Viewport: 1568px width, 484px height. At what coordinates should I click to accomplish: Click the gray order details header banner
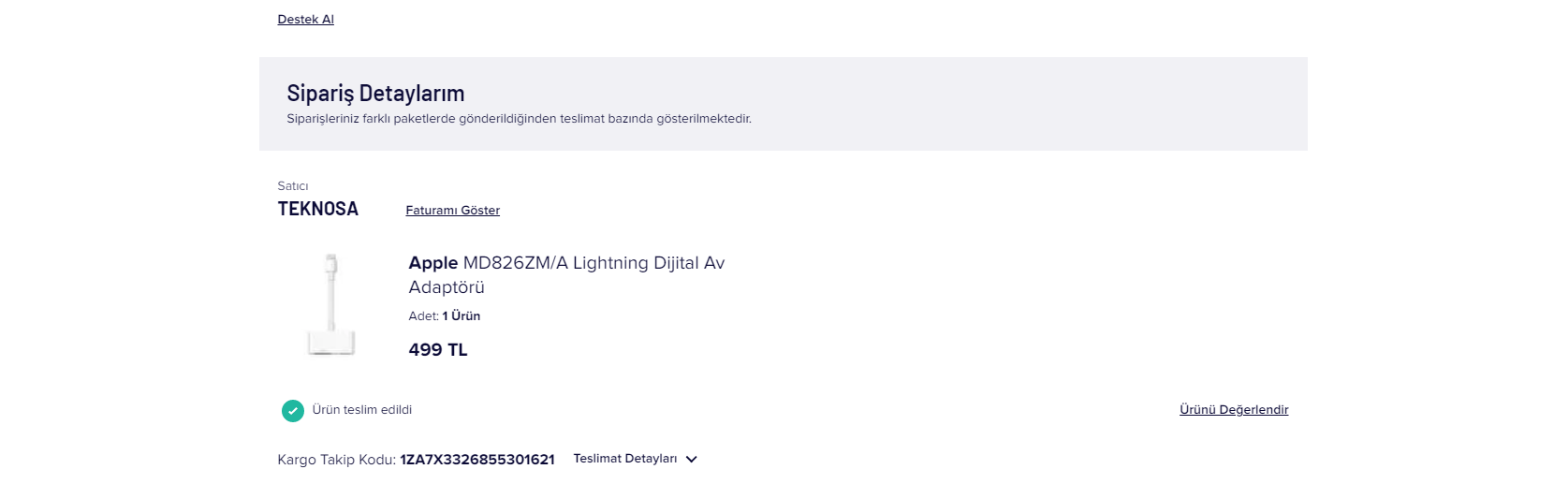tap(784, 104)
